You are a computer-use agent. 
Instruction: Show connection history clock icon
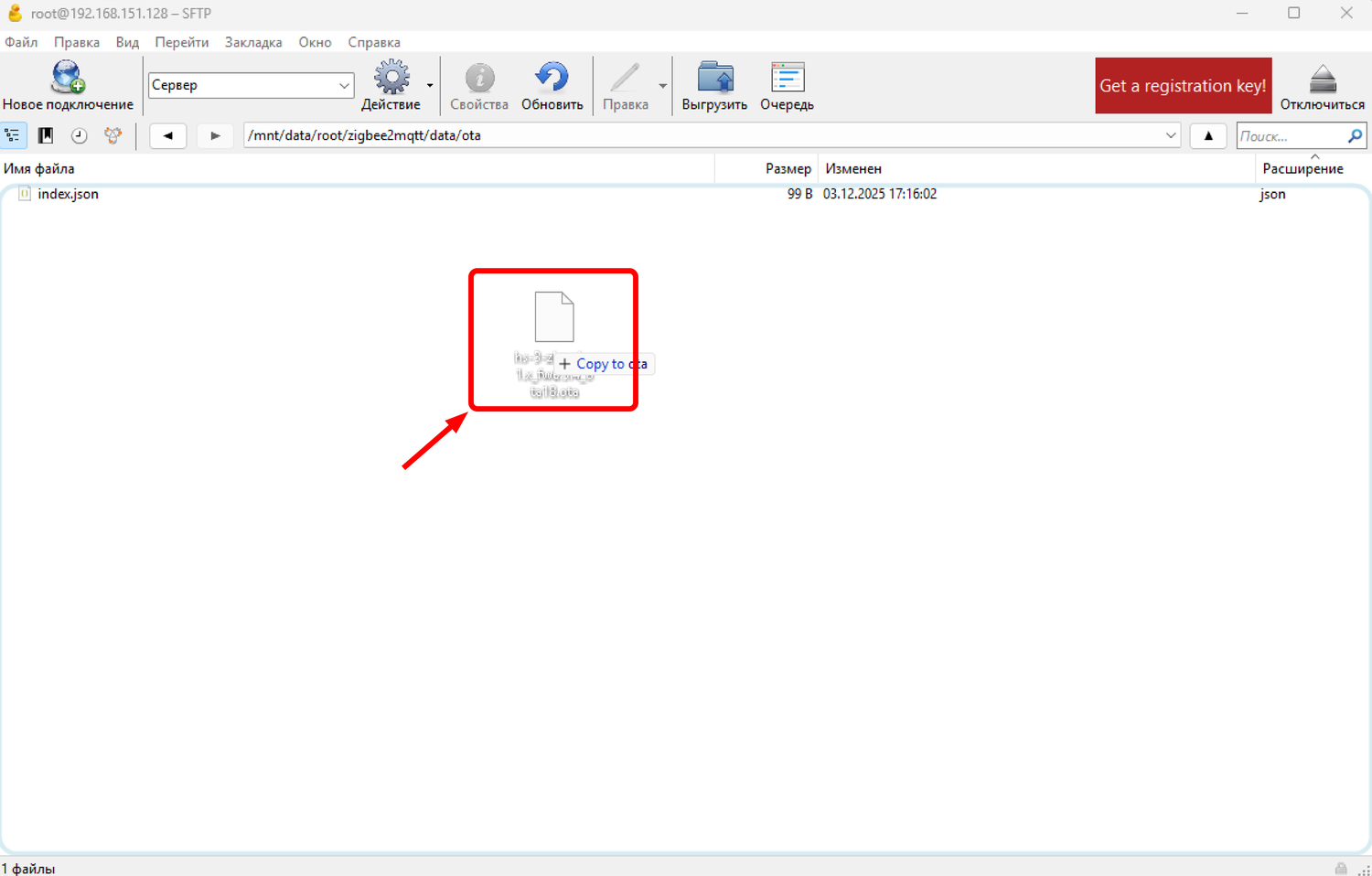pos(80,135)
